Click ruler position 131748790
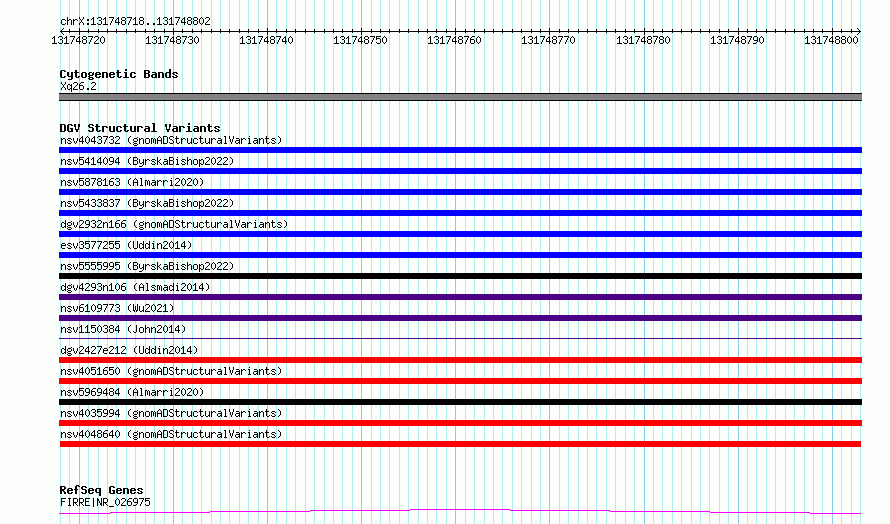This screenshot has height=524, width=890. 737,40
